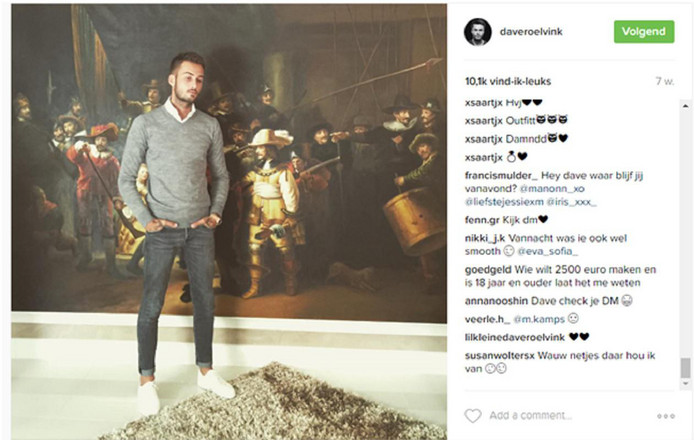Open francismulder_ commenter profile

tap(501, 176)
